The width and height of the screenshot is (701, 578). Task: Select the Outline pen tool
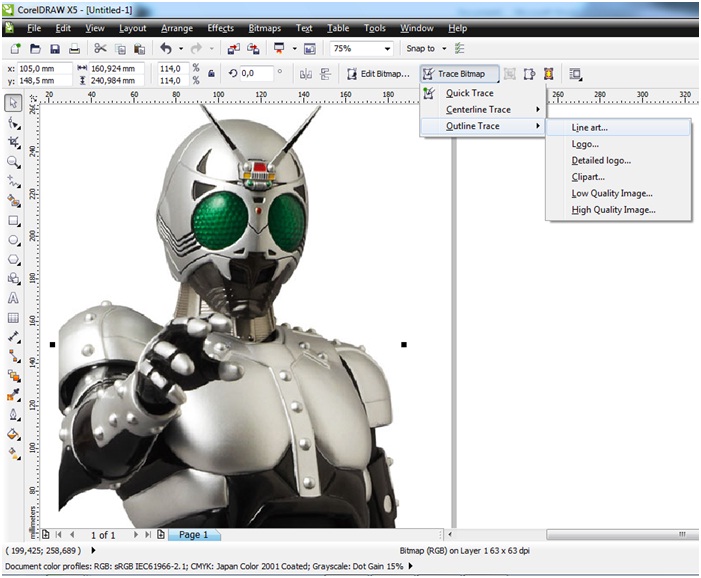click(13, 415)
